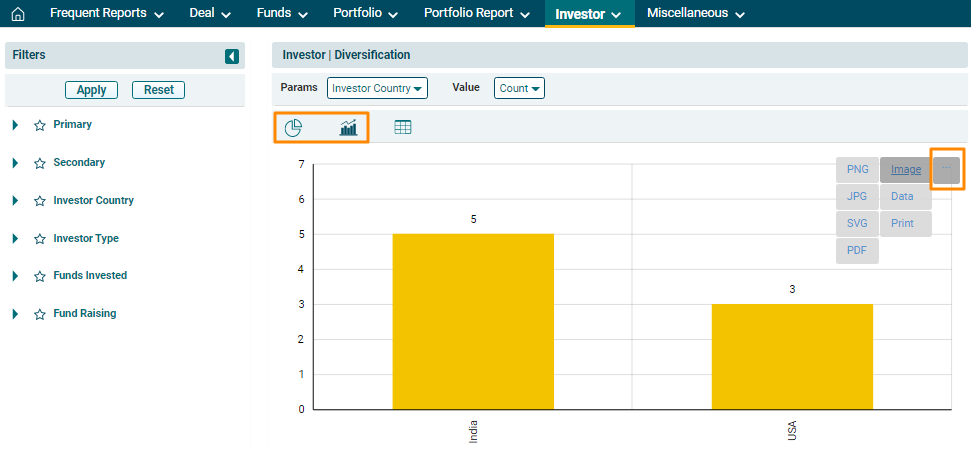Switch to pie chart view
This screenshot has height=449, width=971.
click(293, 128)
